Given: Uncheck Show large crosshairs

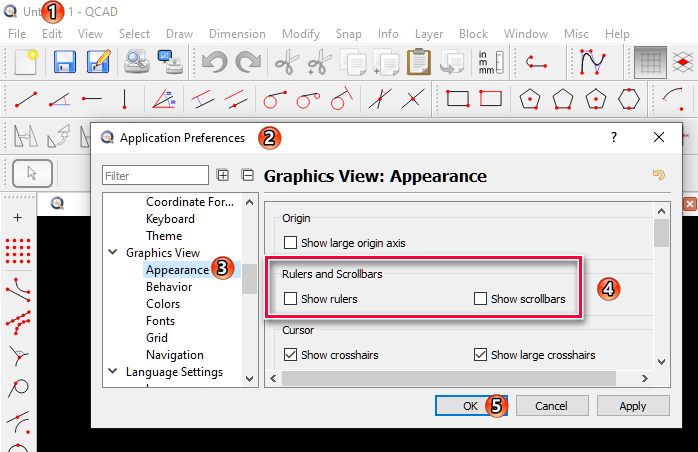Looking at the screenshot, I should pos(481,355).
